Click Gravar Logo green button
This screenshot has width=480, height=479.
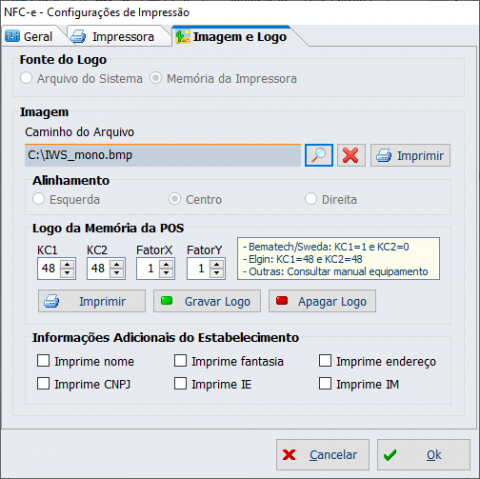click(207, 301)
